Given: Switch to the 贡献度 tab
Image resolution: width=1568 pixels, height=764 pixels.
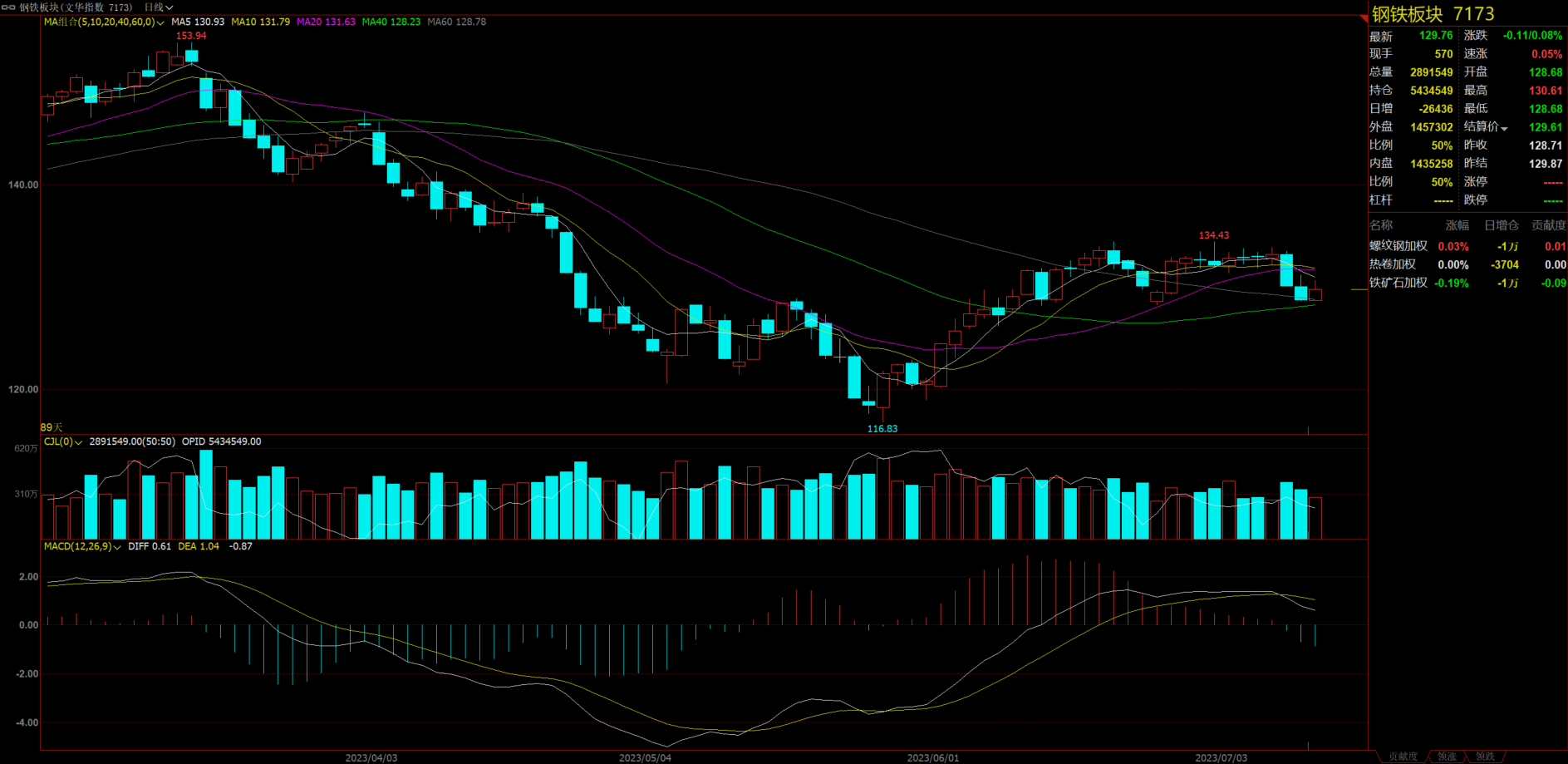Looking at the screenshot, I should 1403,757.
